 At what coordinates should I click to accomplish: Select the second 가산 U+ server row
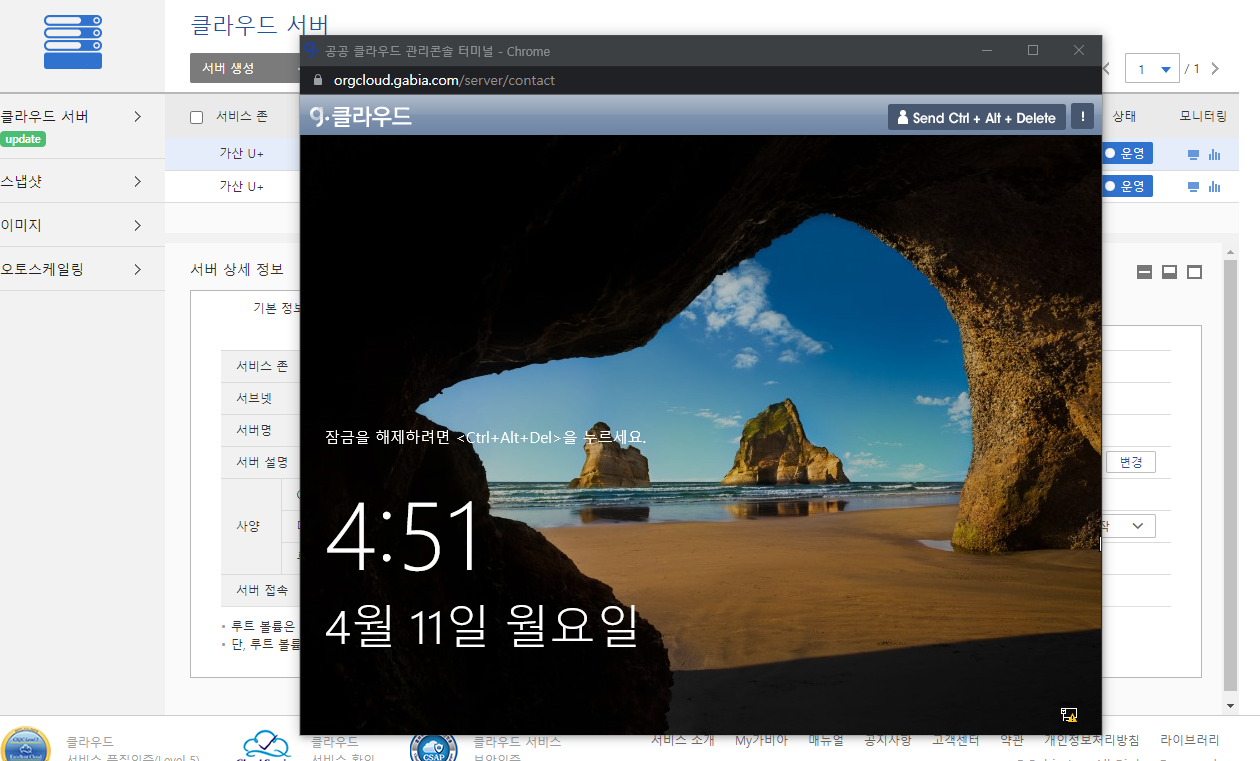coord(242,186)
